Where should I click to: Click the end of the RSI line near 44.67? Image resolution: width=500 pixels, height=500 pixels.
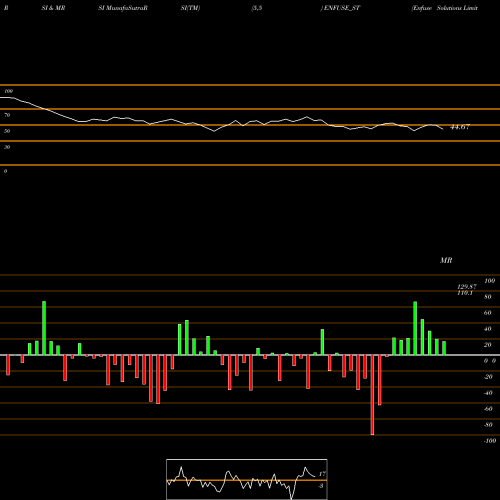point(443,129)
